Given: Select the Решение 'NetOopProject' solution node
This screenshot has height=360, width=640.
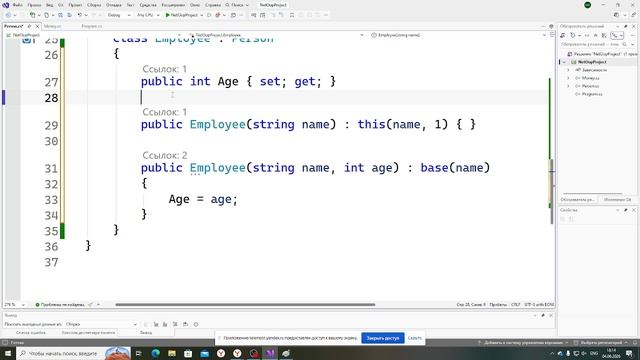Looking at the screenshot, I should [x=602, y=54].
